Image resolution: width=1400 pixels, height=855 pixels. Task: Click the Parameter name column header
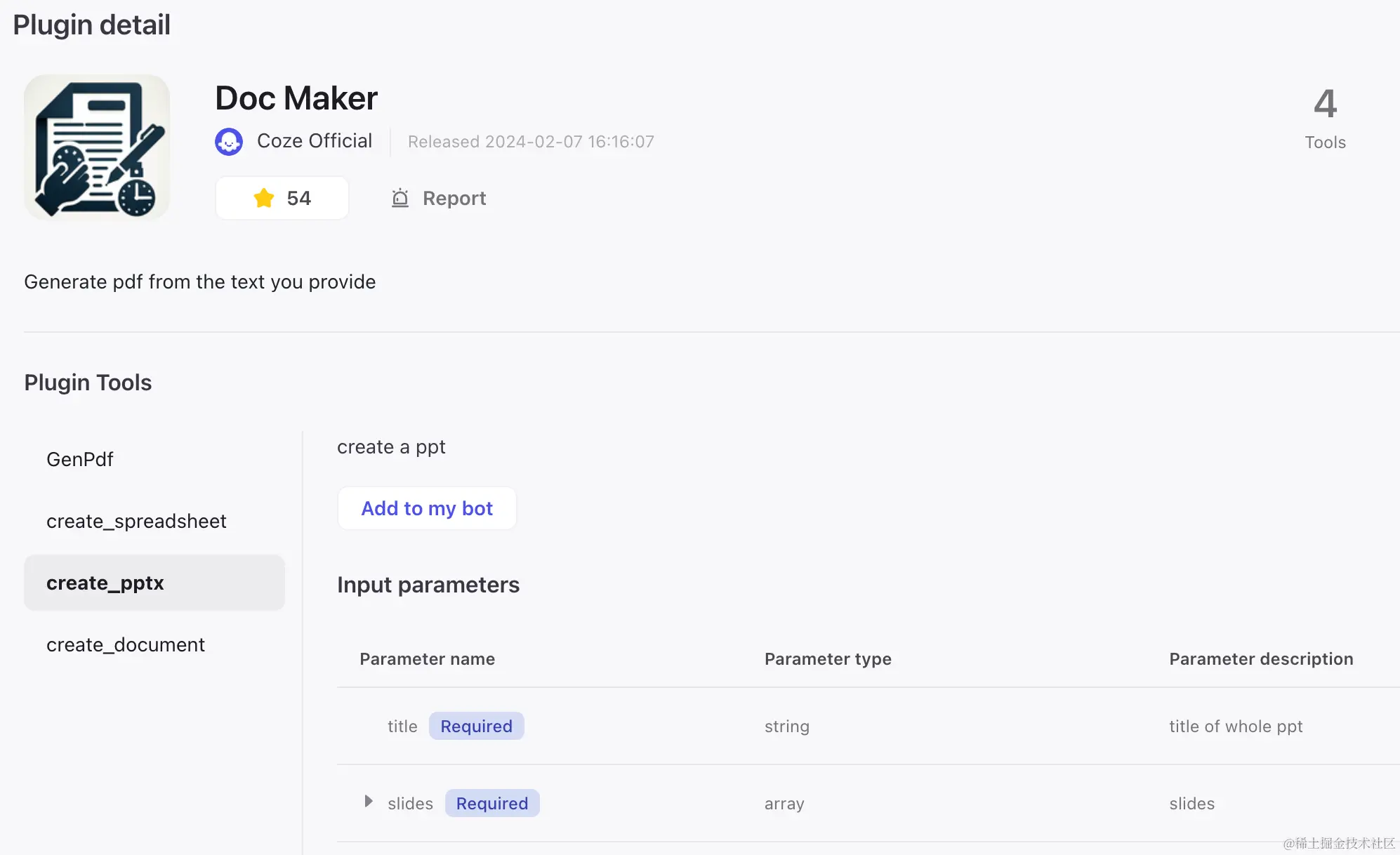[x=427, y=658]
